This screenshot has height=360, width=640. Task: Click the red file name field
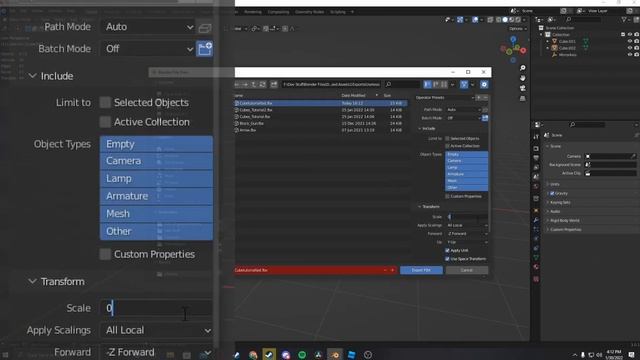309,270
